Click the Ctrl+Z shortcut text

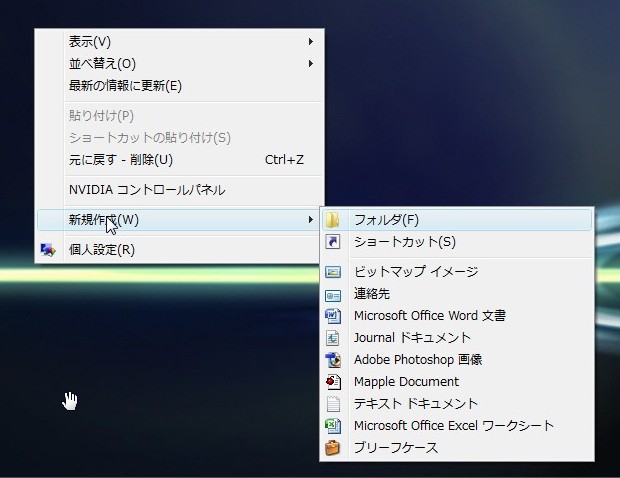tap(284, 160)
